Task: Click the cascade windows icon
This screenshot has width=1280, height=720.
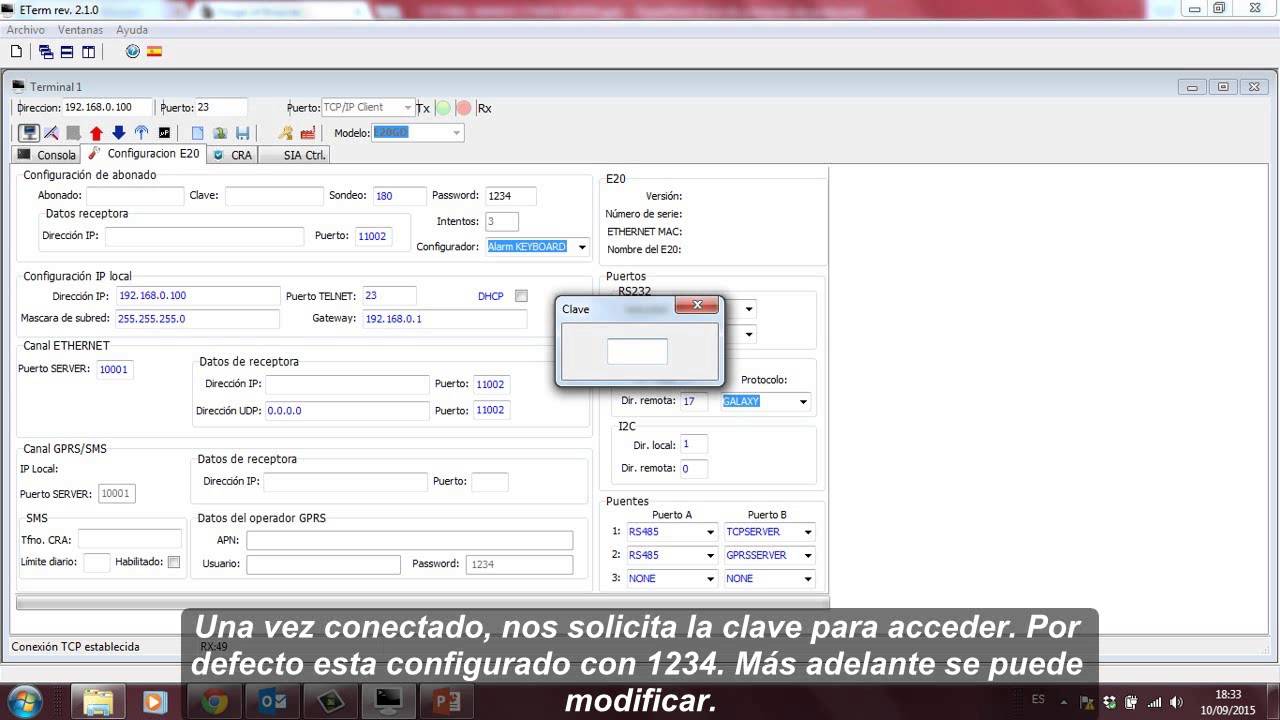Action: tap(46, 51)
